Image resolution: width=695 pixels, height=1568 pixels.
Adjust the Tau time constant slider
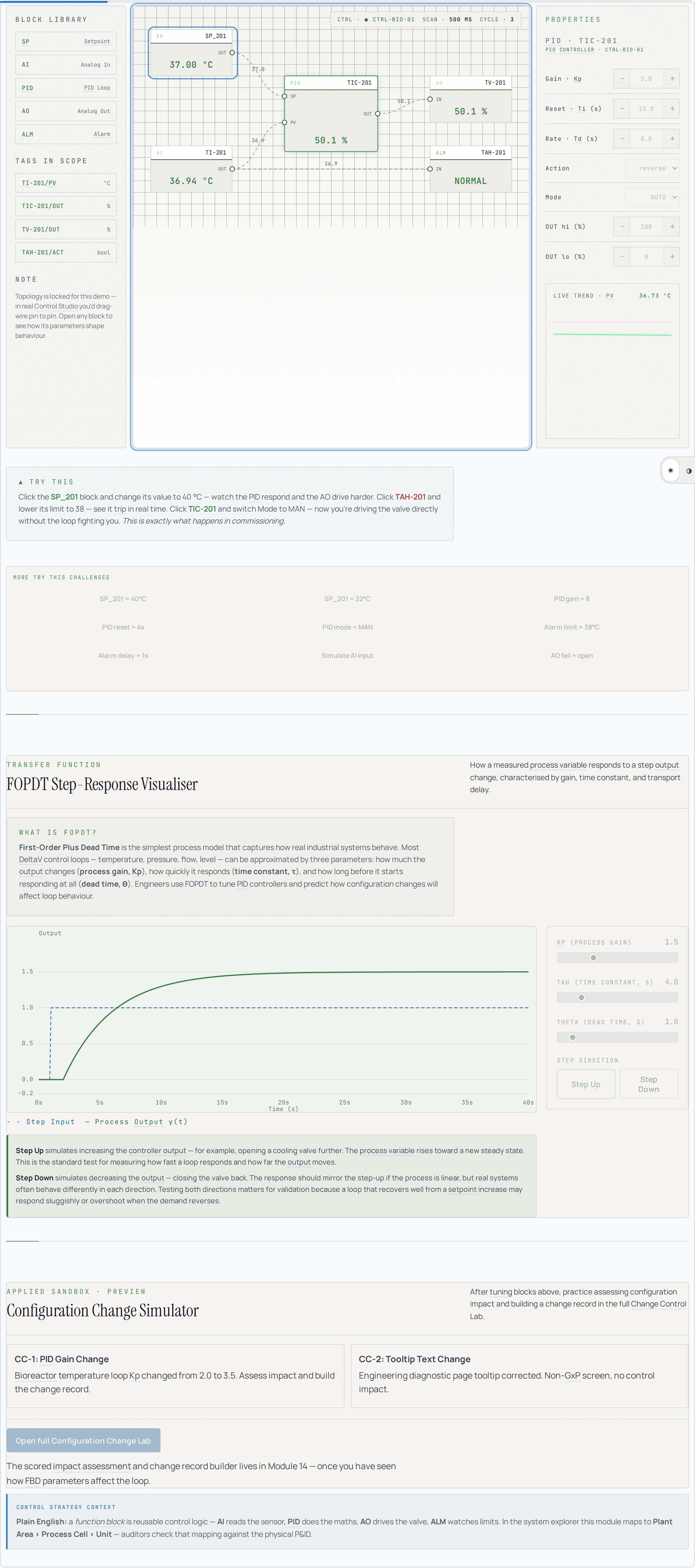(x=617, y=998)
